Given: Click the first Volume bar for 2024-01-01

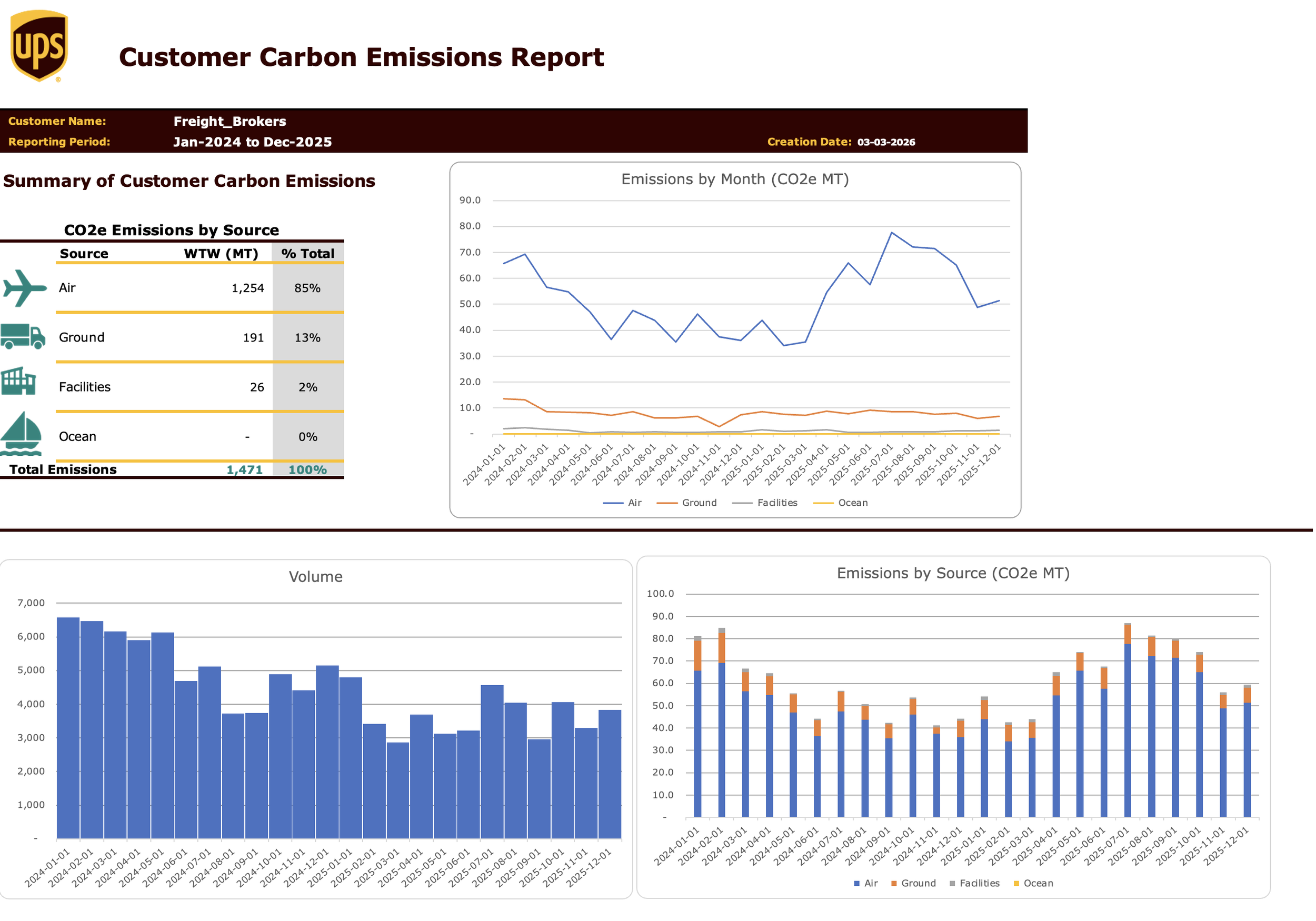Looking at the screenshot, I should tap(68, 728).
